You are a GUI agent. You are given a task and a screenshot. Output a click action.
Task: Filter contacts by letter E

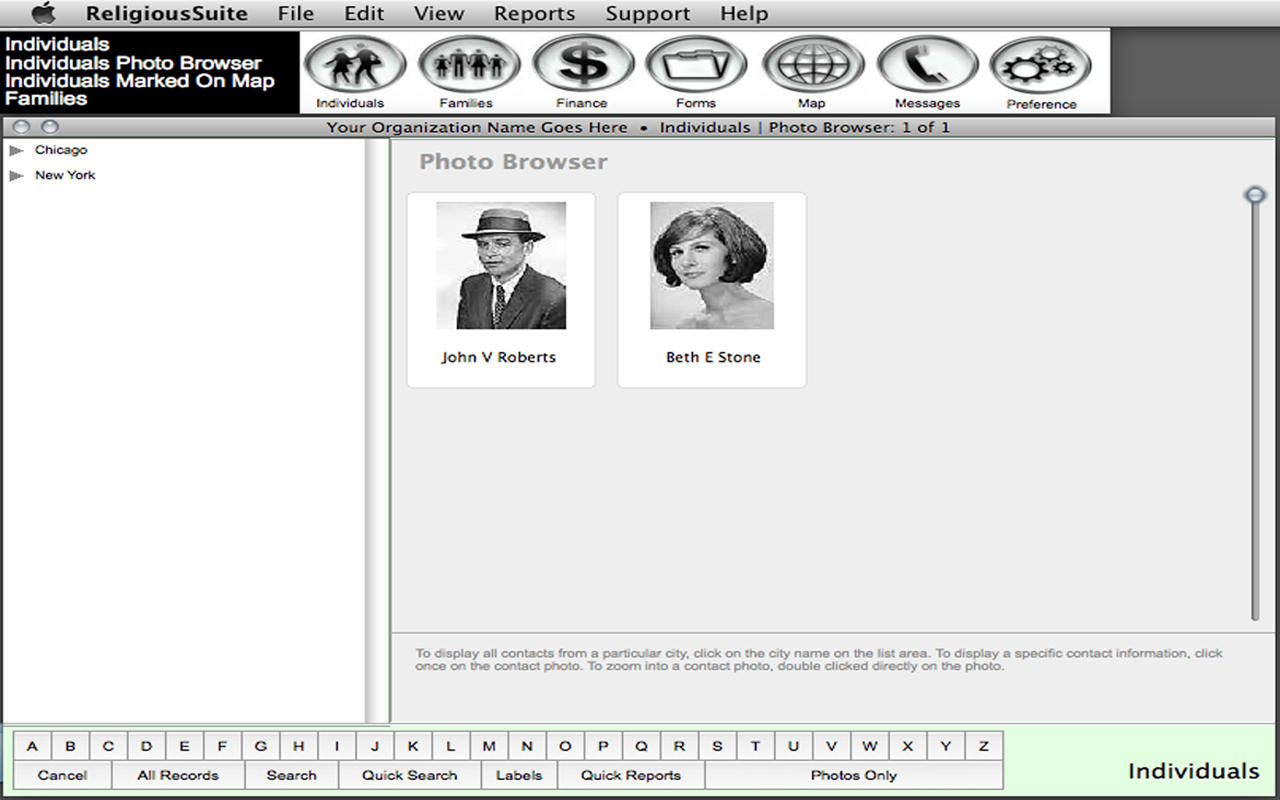tap(185, 746)
